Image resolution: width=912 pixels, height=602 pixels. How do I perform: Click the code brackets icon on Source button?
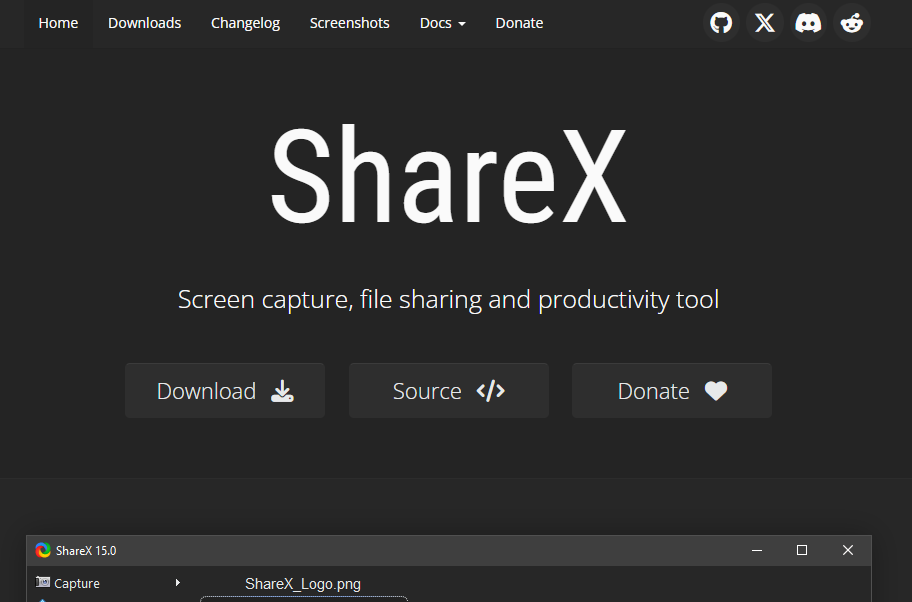(490, 391)
